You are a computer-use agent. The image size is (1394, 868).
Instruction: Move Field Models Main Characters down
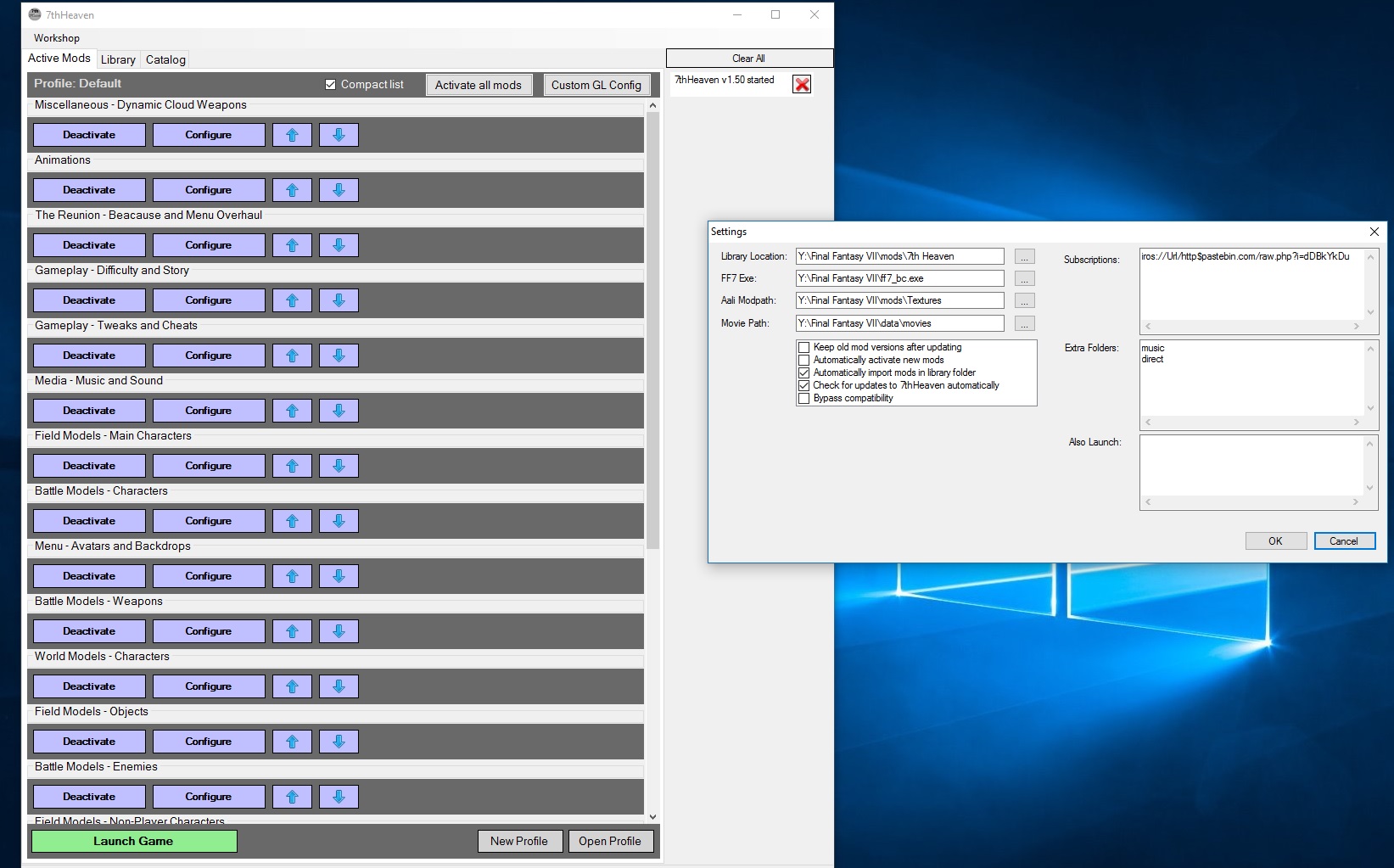tap(339, 466)
